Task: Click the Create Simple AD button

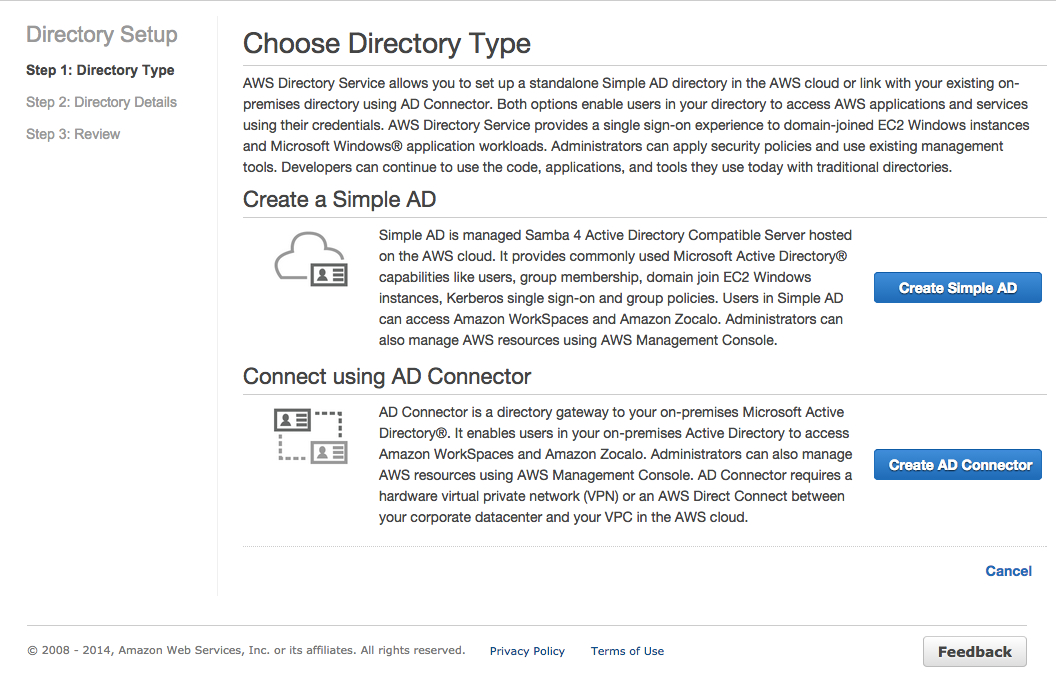Action: [957, 287]
